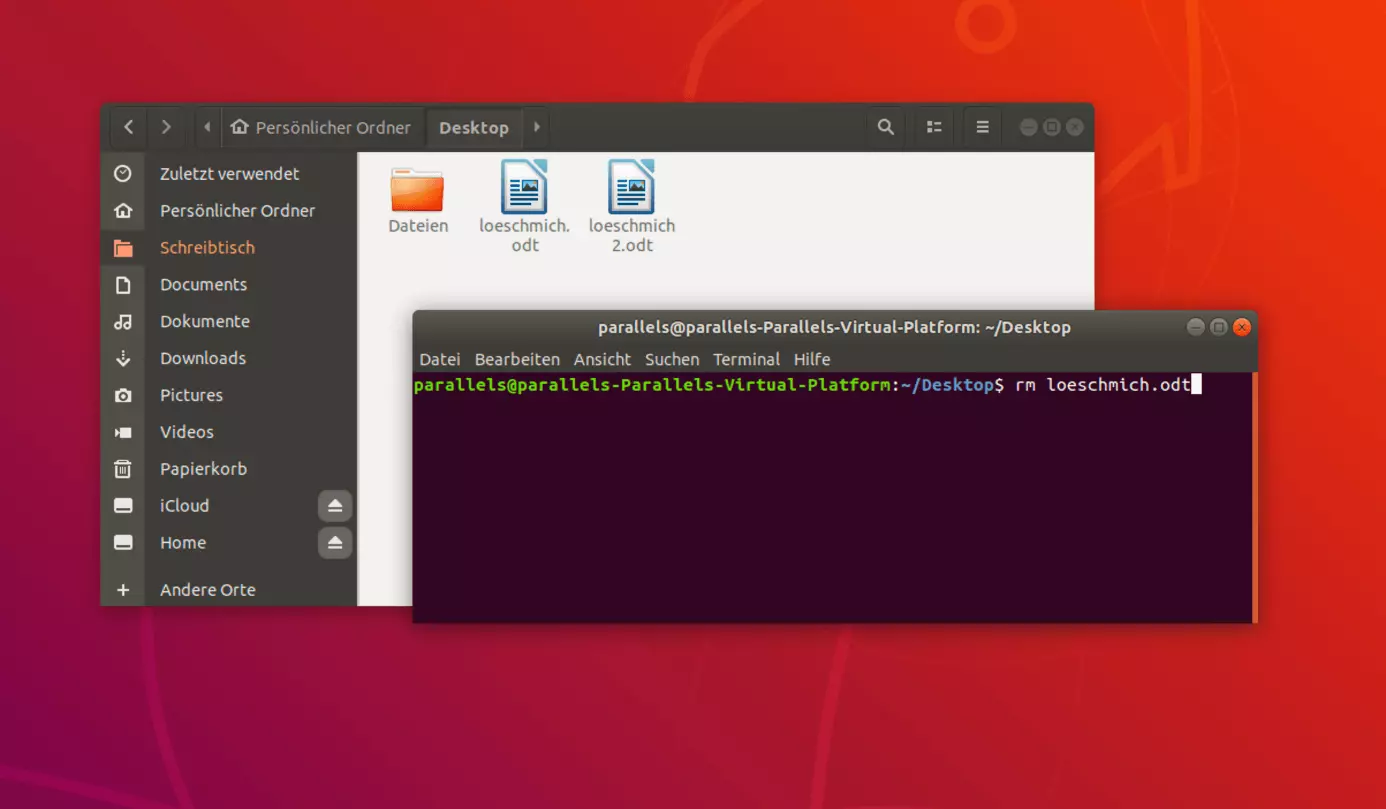Screen dimensions: 1386x809
Task: Click the loeschmich.odt file name label
Action: tap(524, 236)
